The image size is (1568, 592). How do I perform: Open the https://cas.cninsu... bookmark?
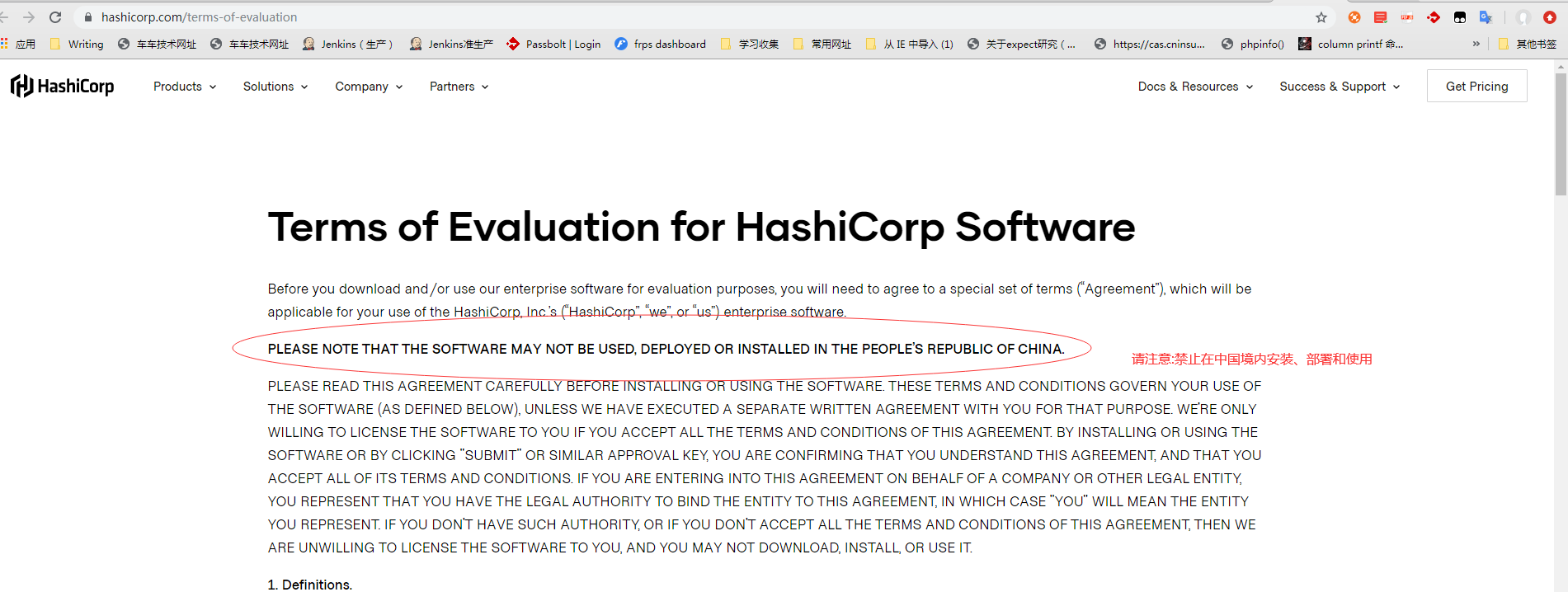(1149, 44)
